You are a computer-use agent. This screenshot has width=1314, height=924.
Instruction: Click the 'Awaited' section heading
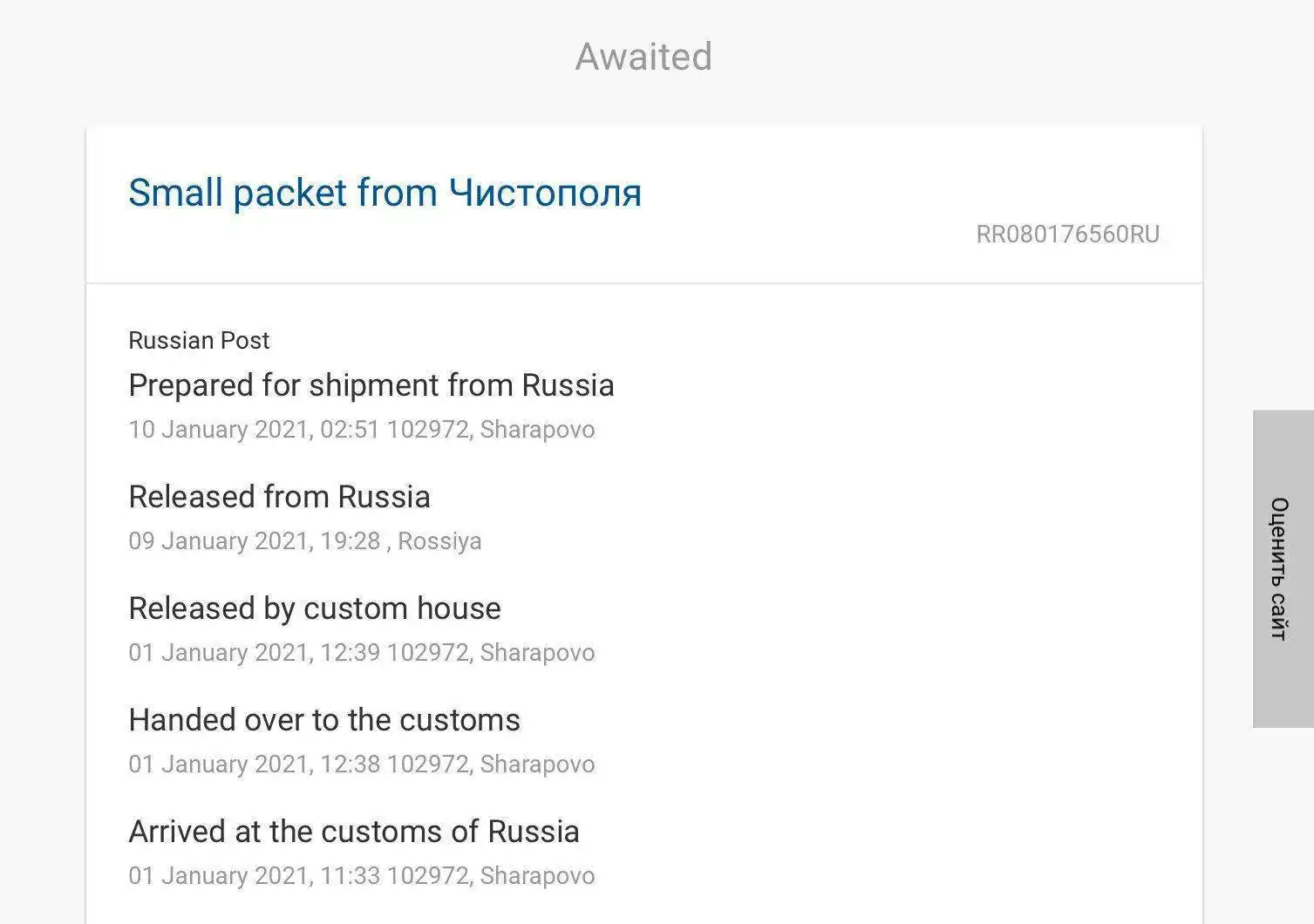[x=643, y=58]
